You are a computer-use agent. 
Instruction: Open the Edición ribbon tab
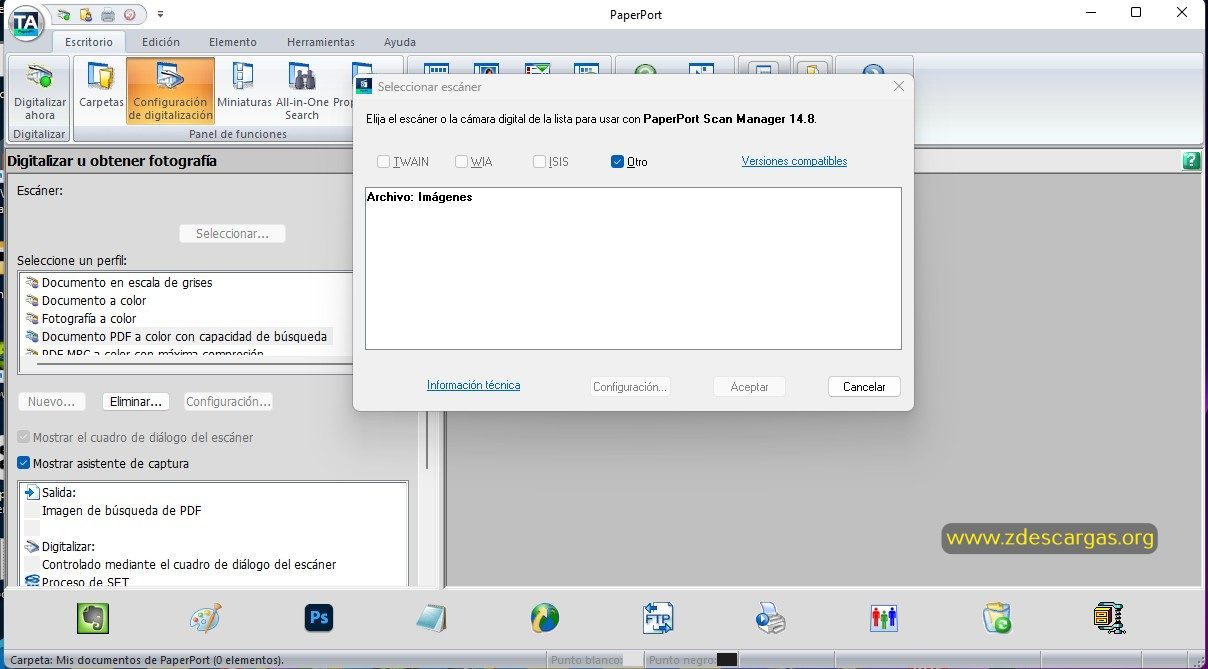click(x=161, y=42)
